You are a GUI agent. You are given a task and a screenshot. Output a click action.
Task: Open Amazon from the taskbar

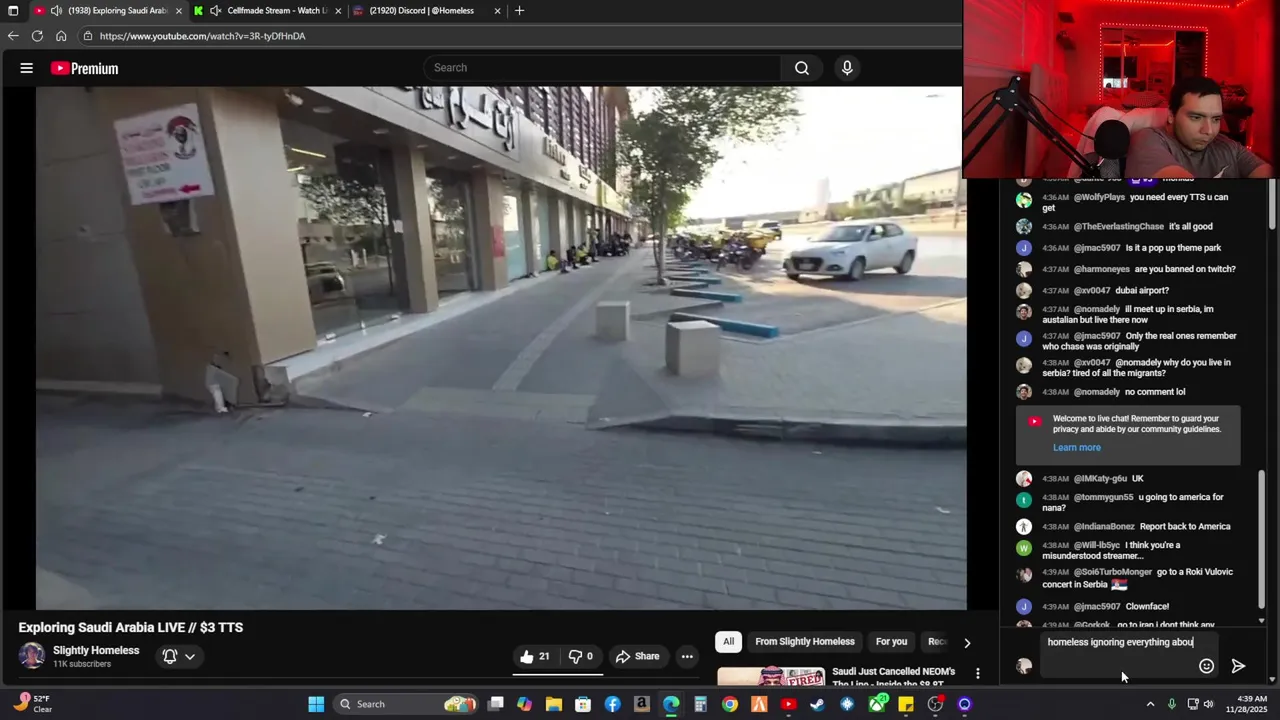642,704
